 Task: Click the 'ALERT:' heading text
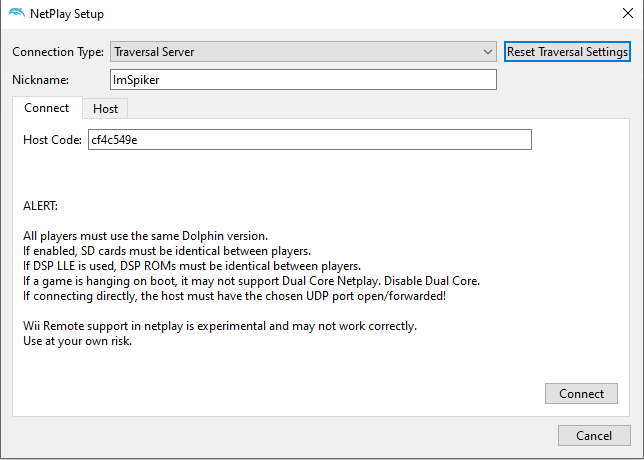(x=40, y=206)
